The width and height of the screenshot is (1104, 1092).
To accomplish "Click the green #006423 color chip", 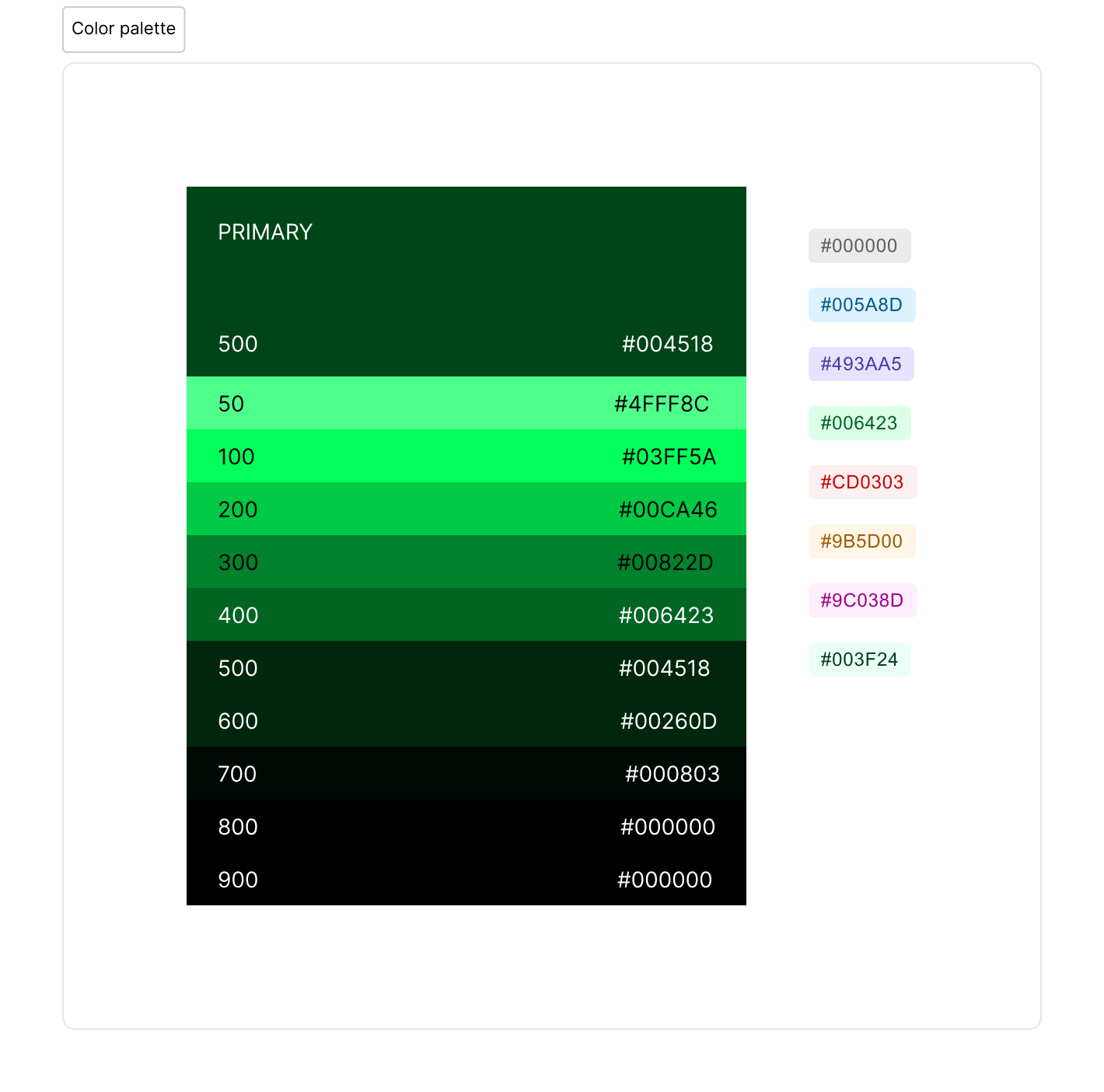I will tap(859, 423).
